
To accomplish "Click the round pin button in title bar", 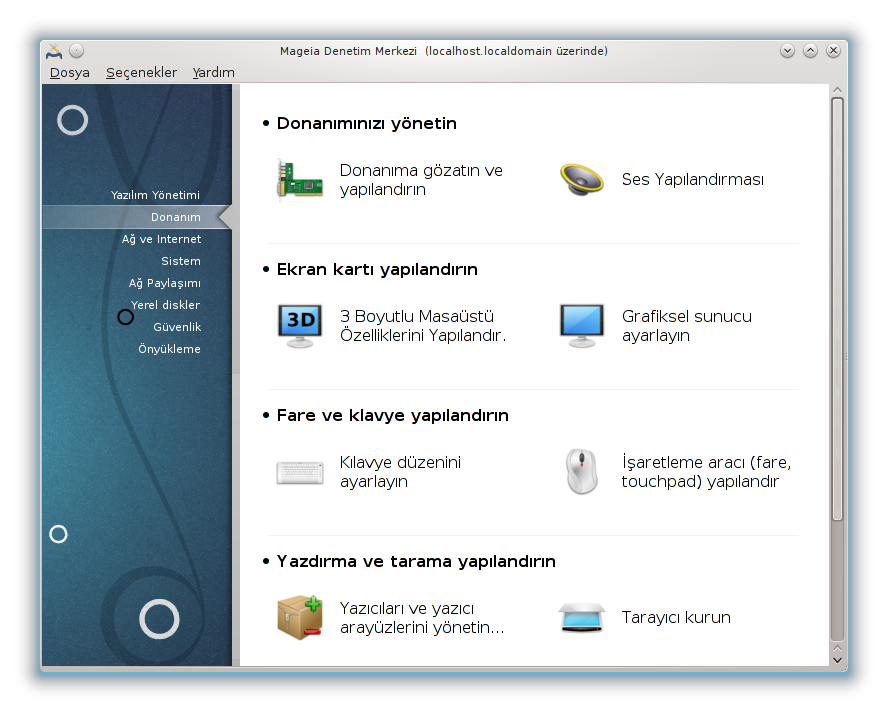I will pos(76,51).
